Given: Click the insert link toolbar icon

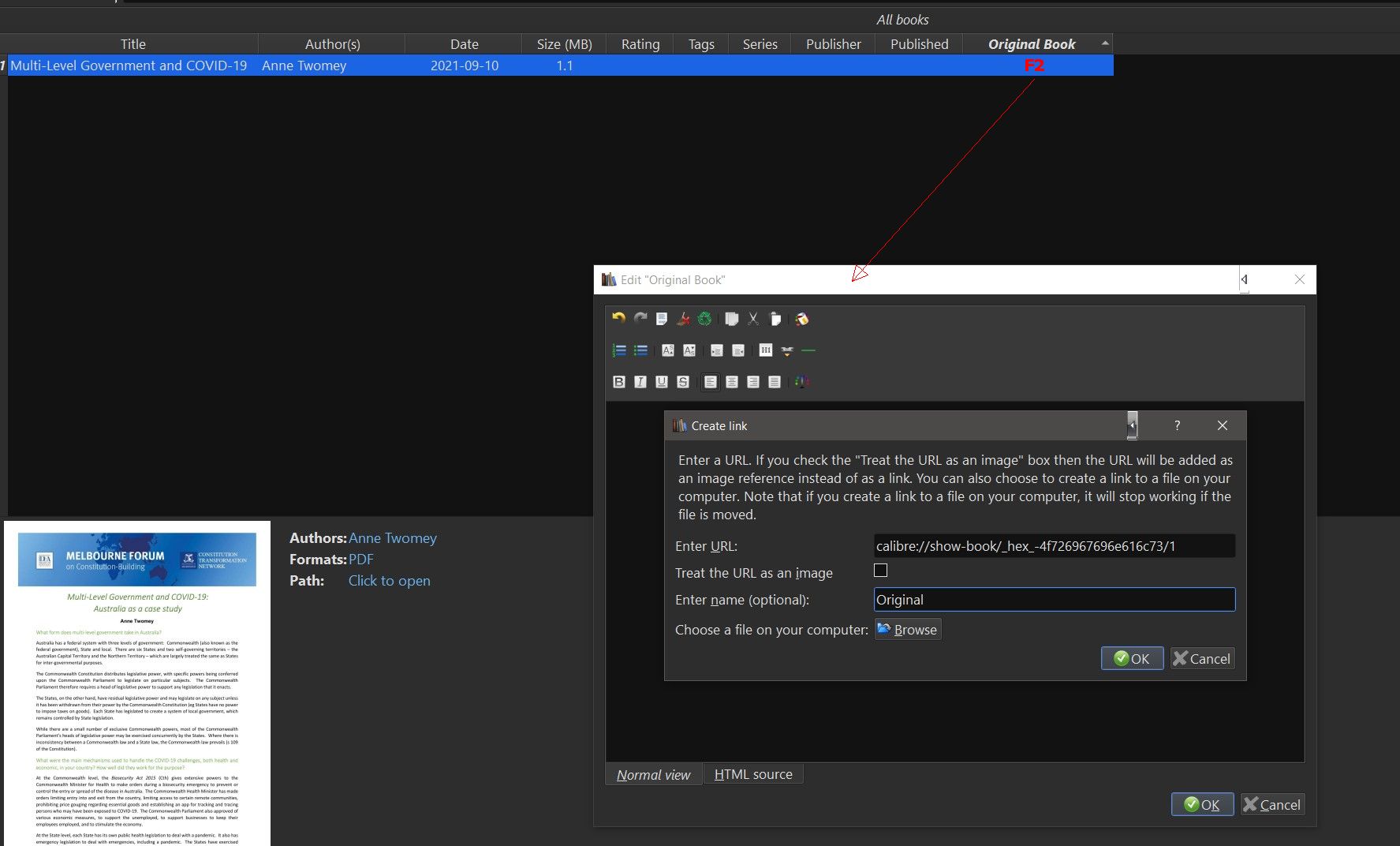Looking at the screenshot, I should click(x=787, y=350).
